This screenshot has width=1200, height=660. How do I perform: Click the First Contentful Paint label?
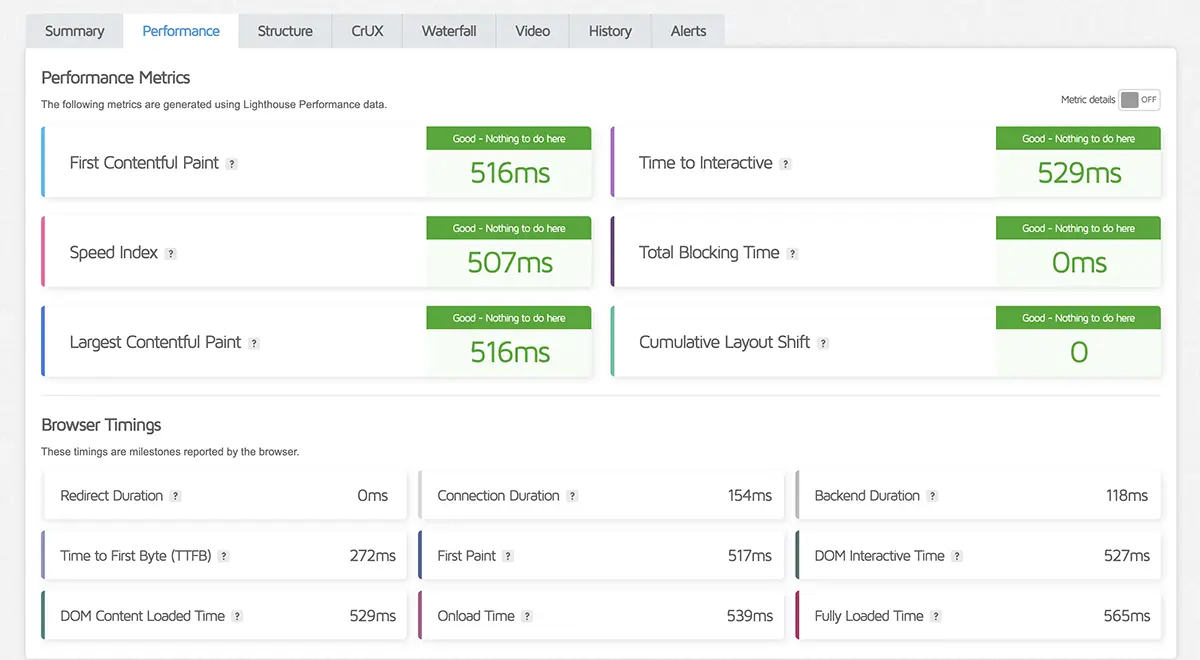pyautogui.click(x=144, y=163)
